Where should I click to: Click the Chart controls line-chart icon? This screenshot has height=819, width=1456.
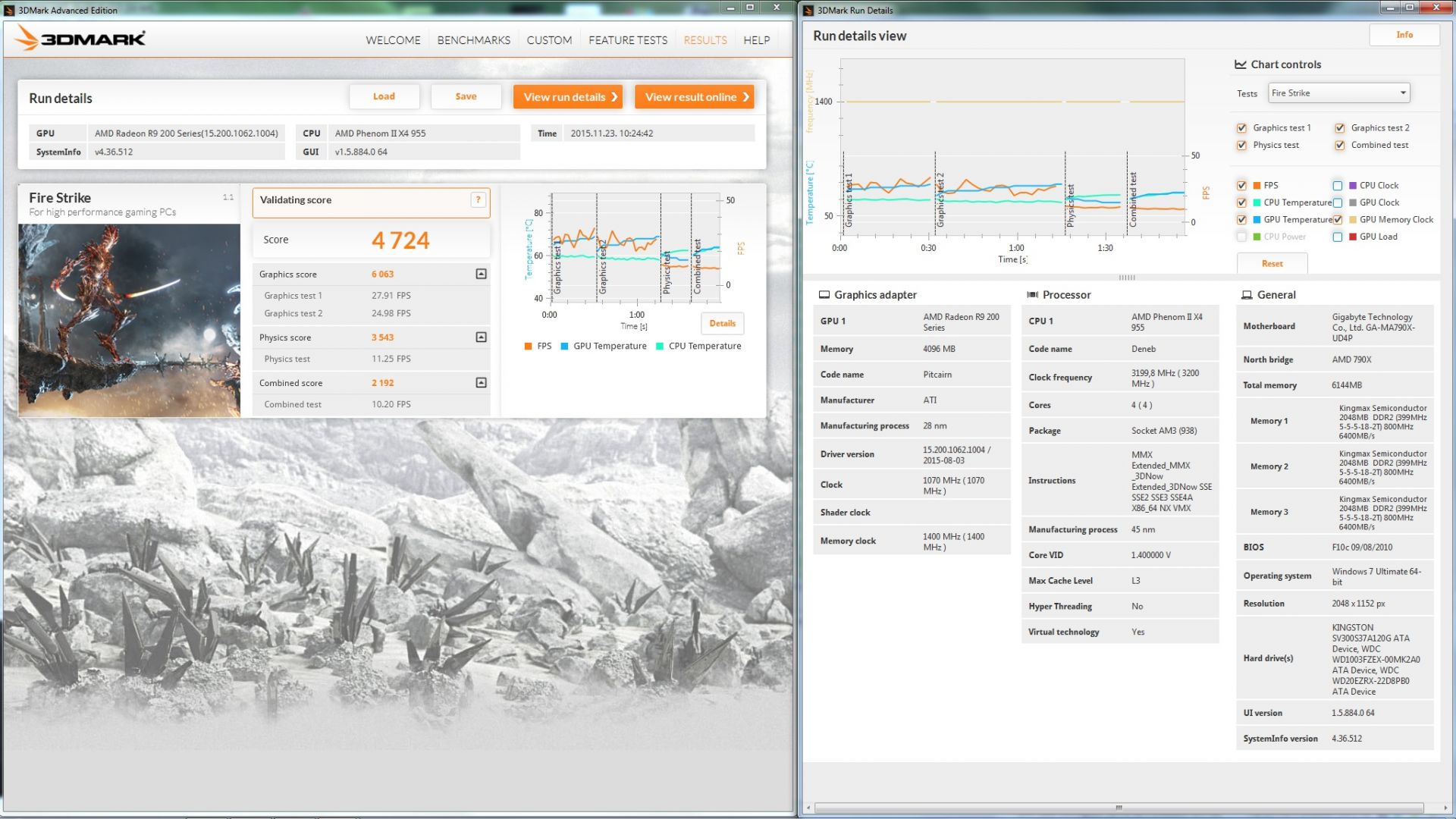tap(1241, 64)
